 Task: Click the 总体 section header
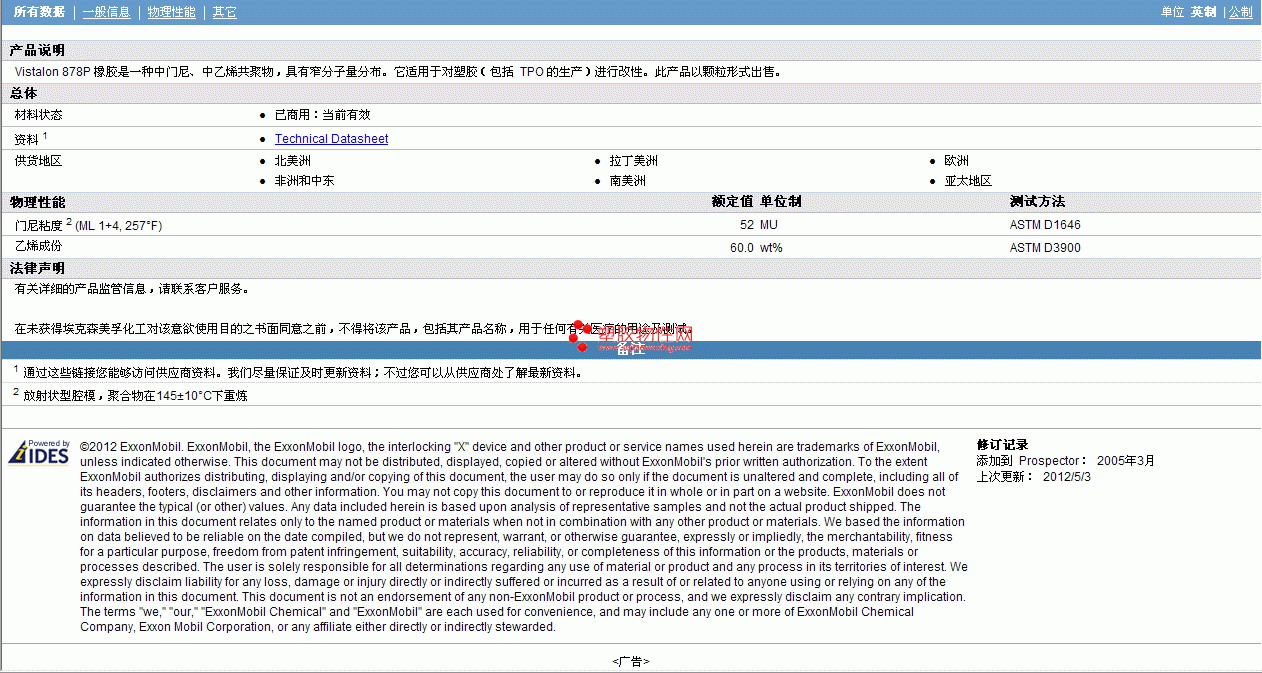click(23, 93)
